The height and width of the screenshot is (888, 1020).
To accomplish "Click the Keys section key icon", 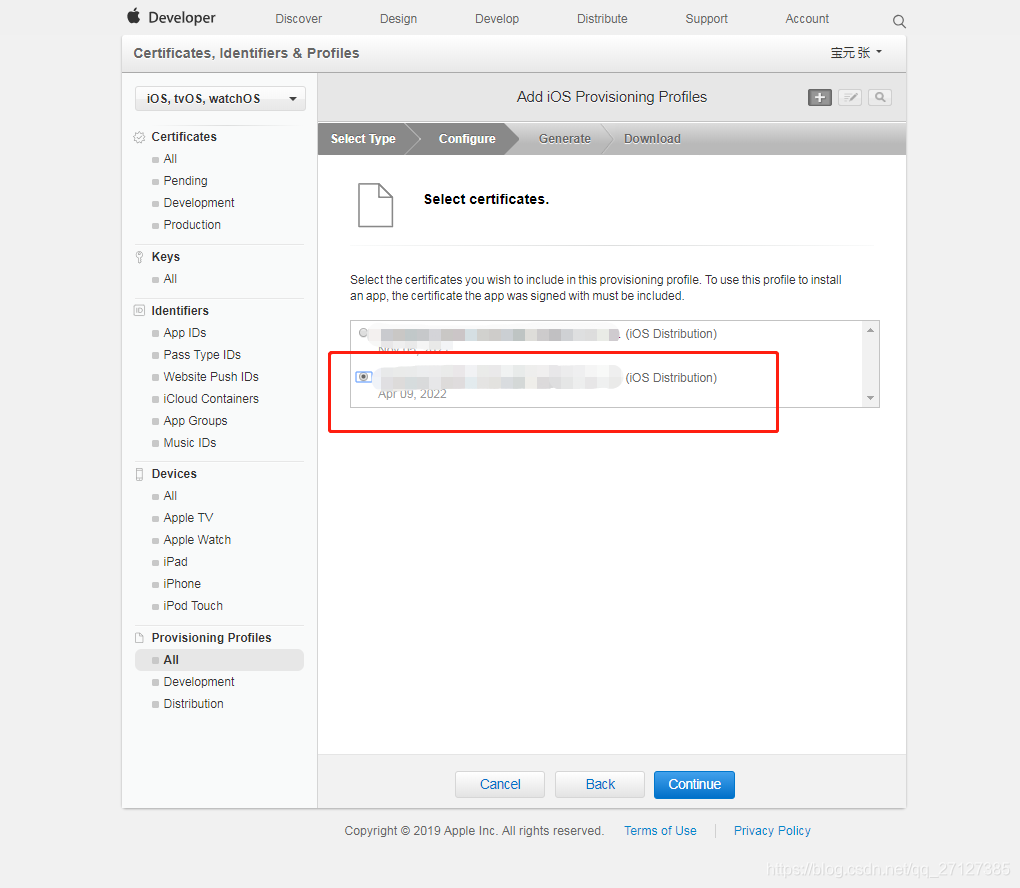I will tap(139, 257).
